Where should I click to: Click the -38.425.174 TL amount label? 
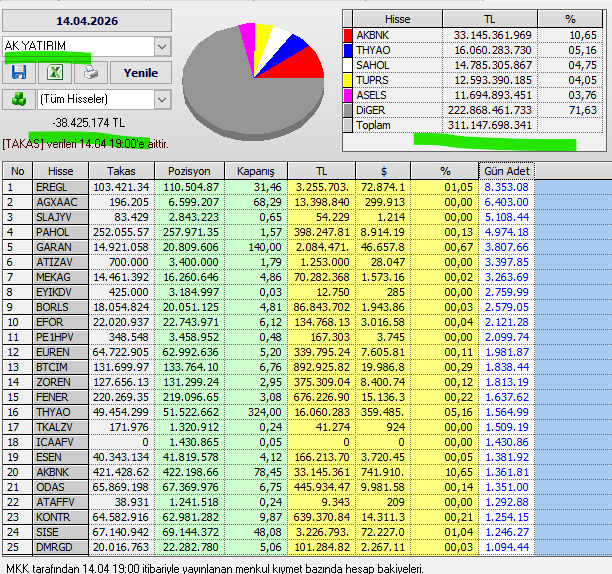[89, 123]
